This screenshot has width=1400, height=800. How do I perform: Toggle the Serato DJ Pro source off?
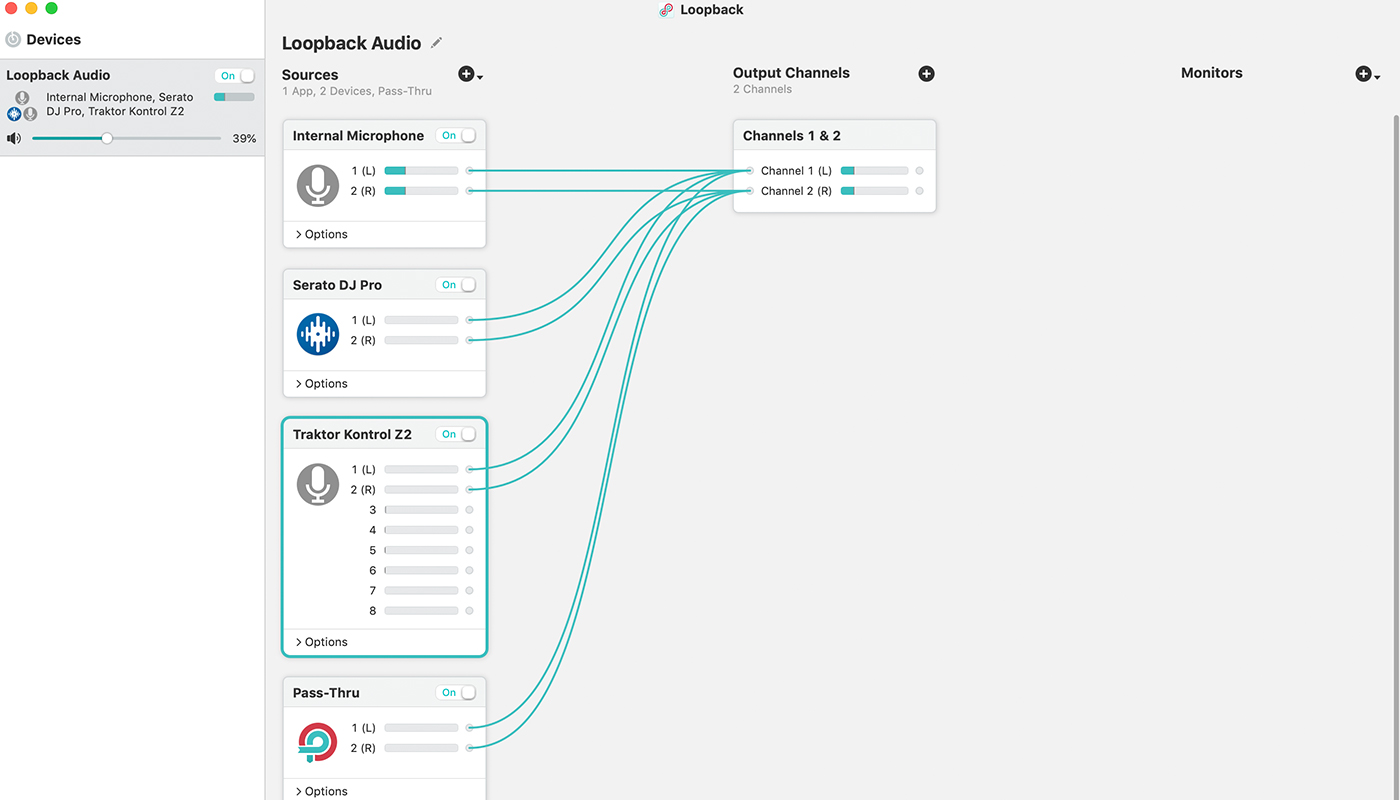click(456, 285)
